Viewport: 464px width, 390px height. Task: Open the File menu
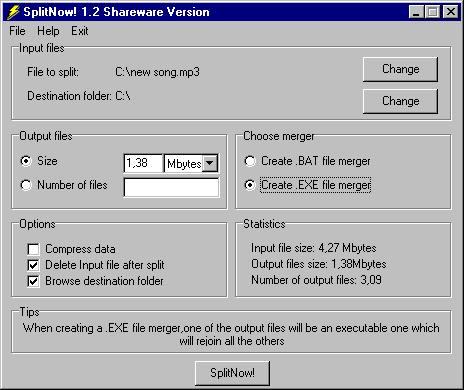(17, 31)
